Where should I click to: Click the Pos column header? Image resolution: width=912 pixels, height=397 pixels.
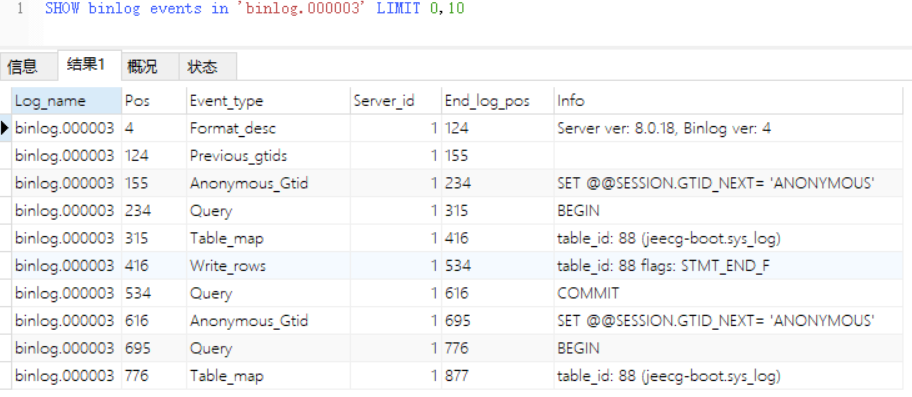tap(154, 101)
